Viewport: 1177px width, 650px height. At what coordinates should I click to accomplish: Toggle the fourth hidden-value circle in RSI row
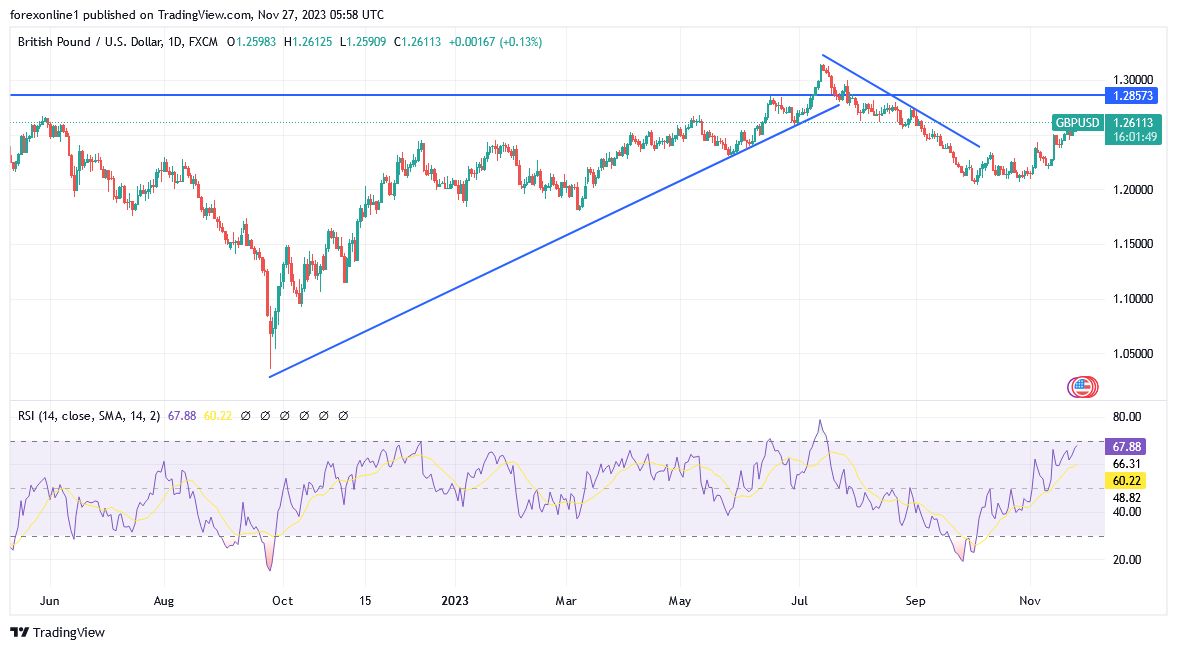point(305,414)
